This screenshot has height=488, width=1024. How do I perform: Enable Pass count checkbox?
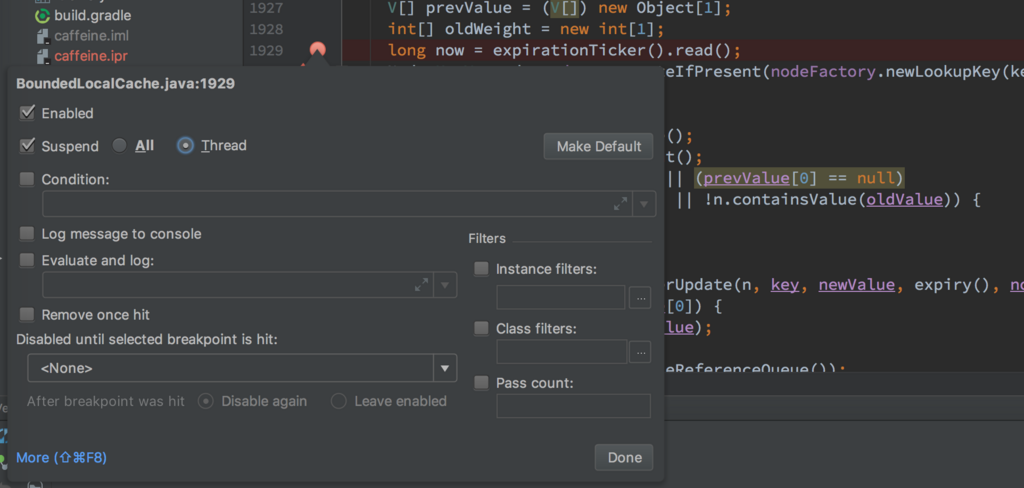[x=481, y=383]
